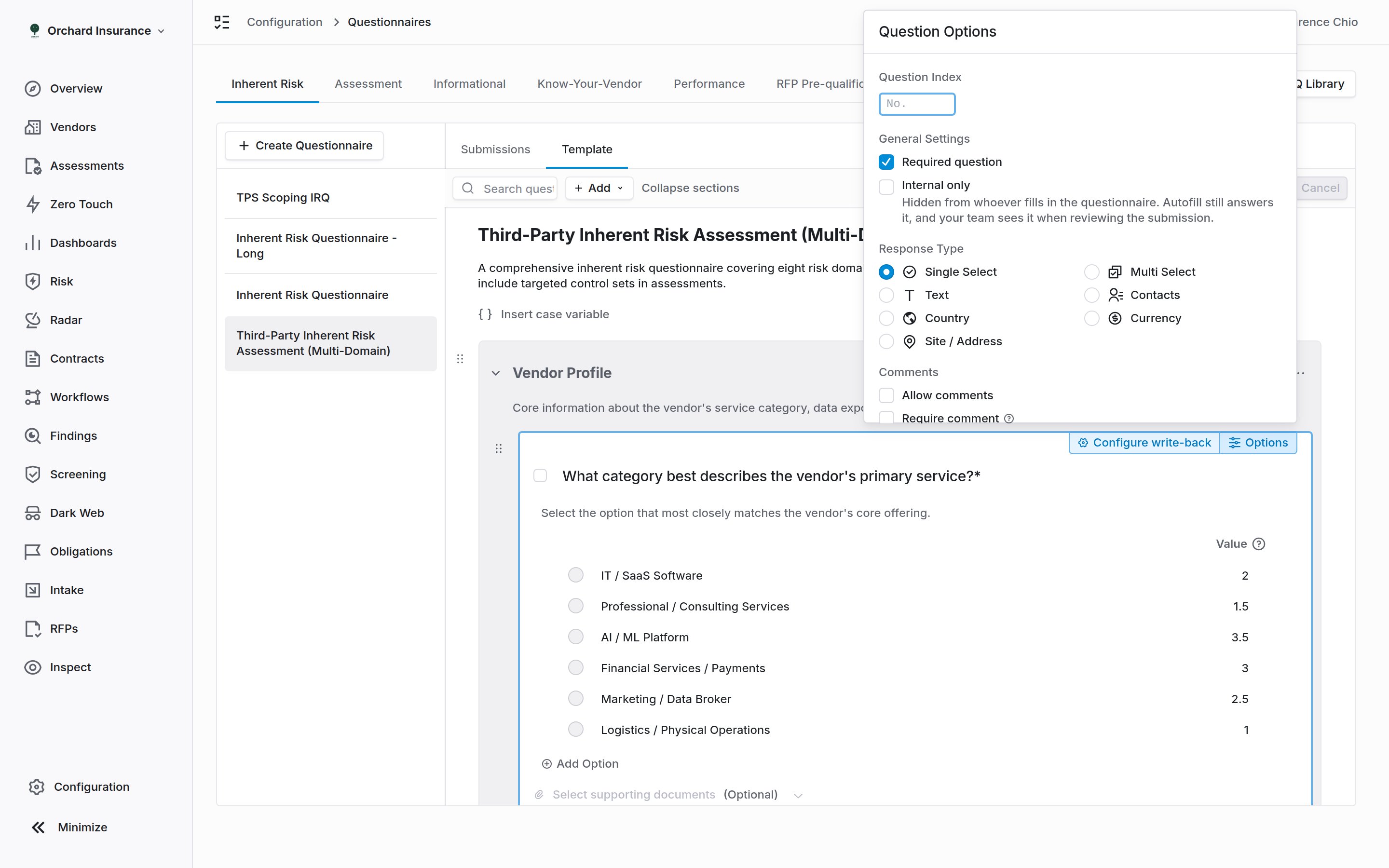This screenshot has height=868, width=1389.
Task: Select the Text response type
Action: pyautogui.click(x=886, y=295)
